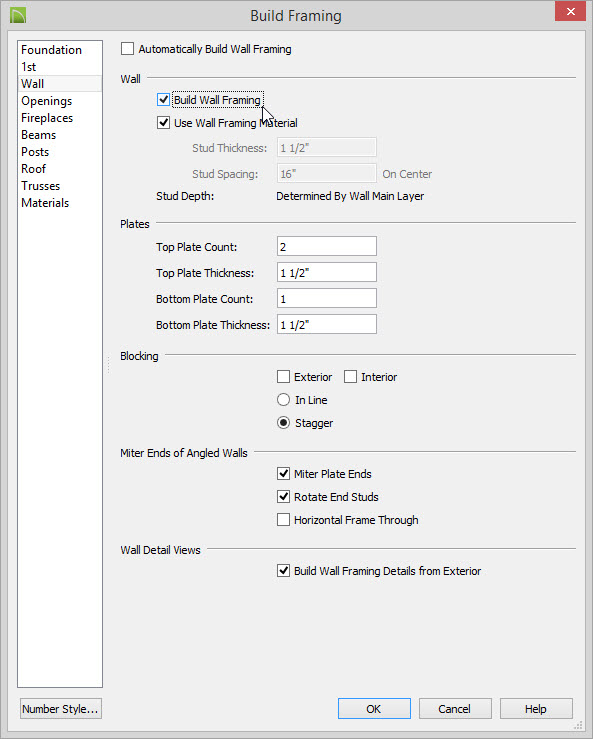Image resolution: width=593 pixels, height=739 pixels.
Task: Edit the Bottom Plate Thickness field
Action: tap(327, 324)
